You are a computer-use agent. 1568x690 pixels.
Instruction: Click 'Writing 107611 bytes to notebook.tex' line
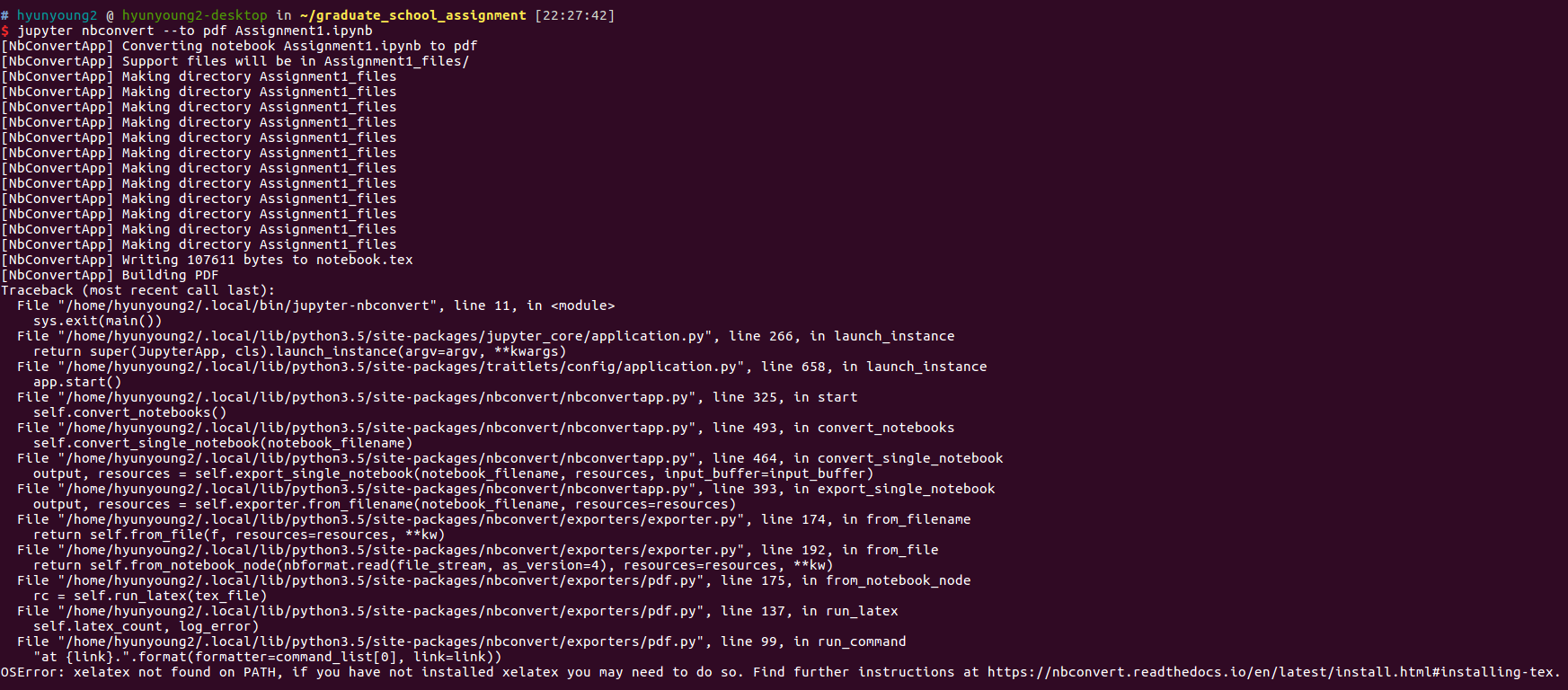click(207, 260)
